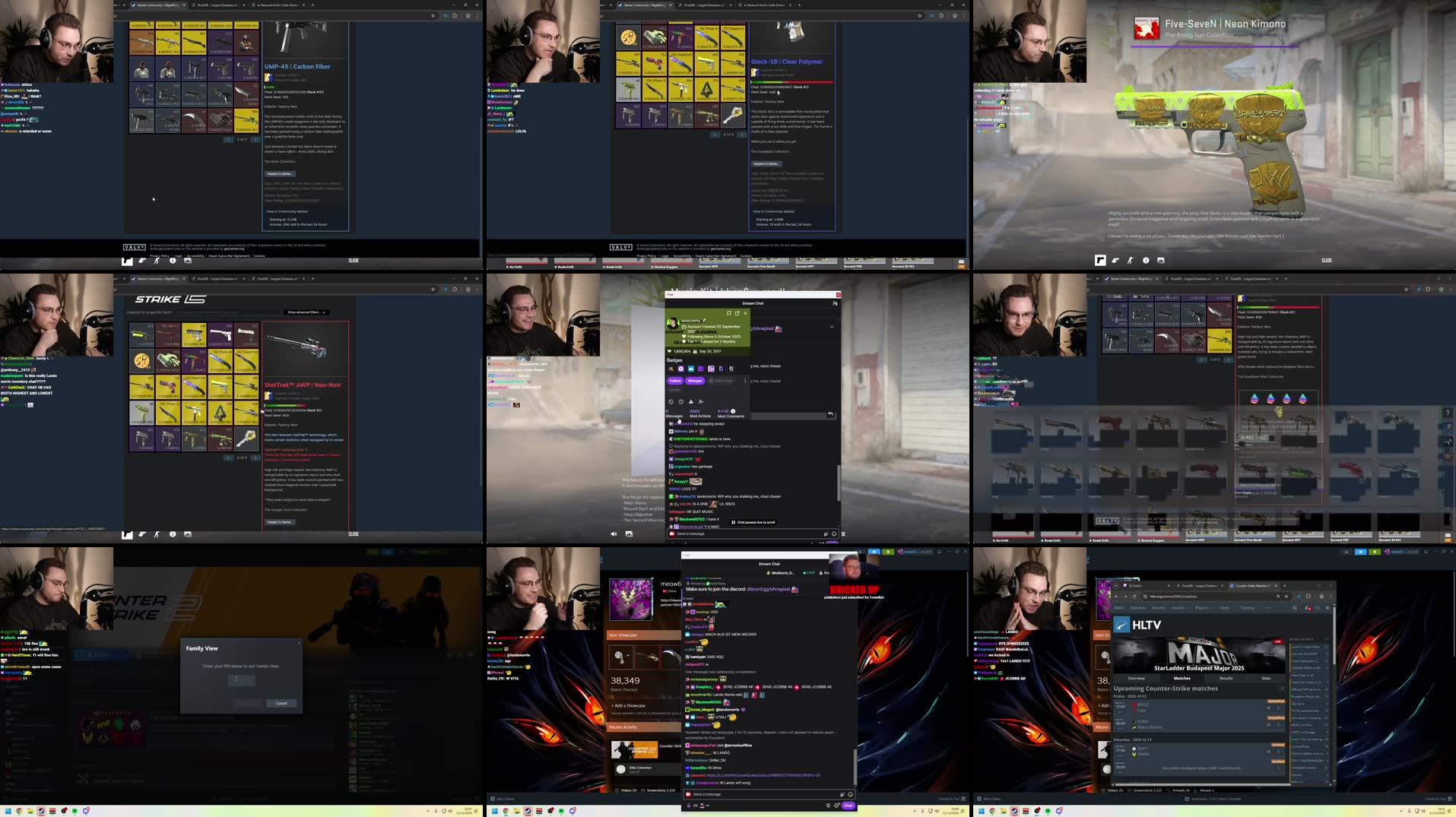Open the viewer list in Stream Chat
Screen dimensions: 1456x817
tap(835, 303)
